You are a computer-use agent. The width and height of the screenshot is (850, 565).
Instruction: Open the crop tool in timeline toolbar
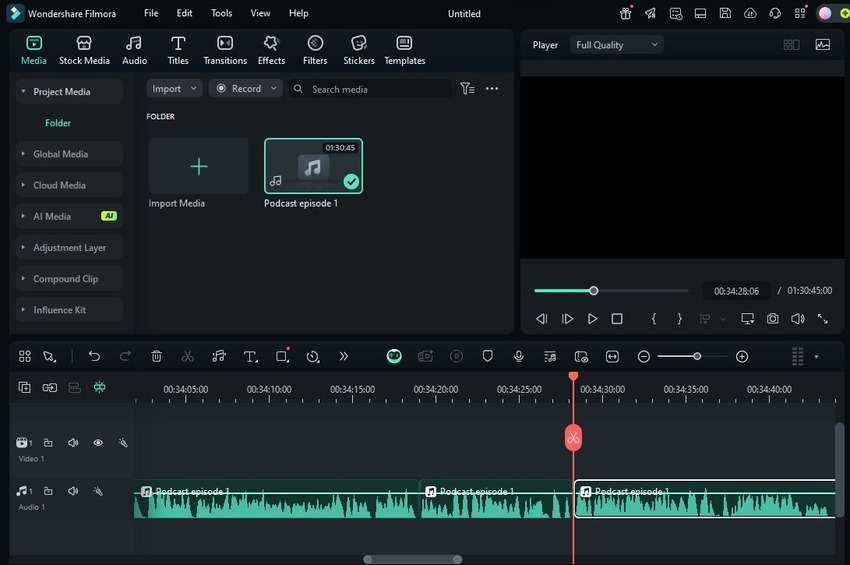[282, 356]
